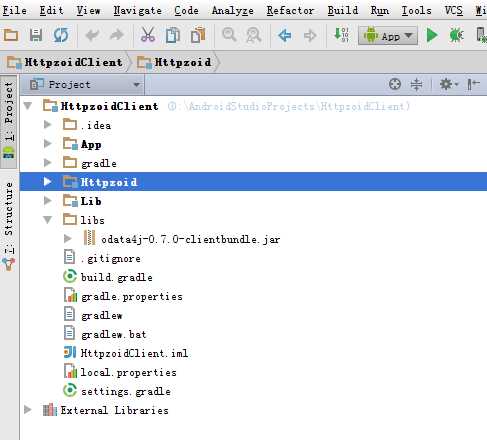
Task: Hide the Project tool window
Action: 473,84
